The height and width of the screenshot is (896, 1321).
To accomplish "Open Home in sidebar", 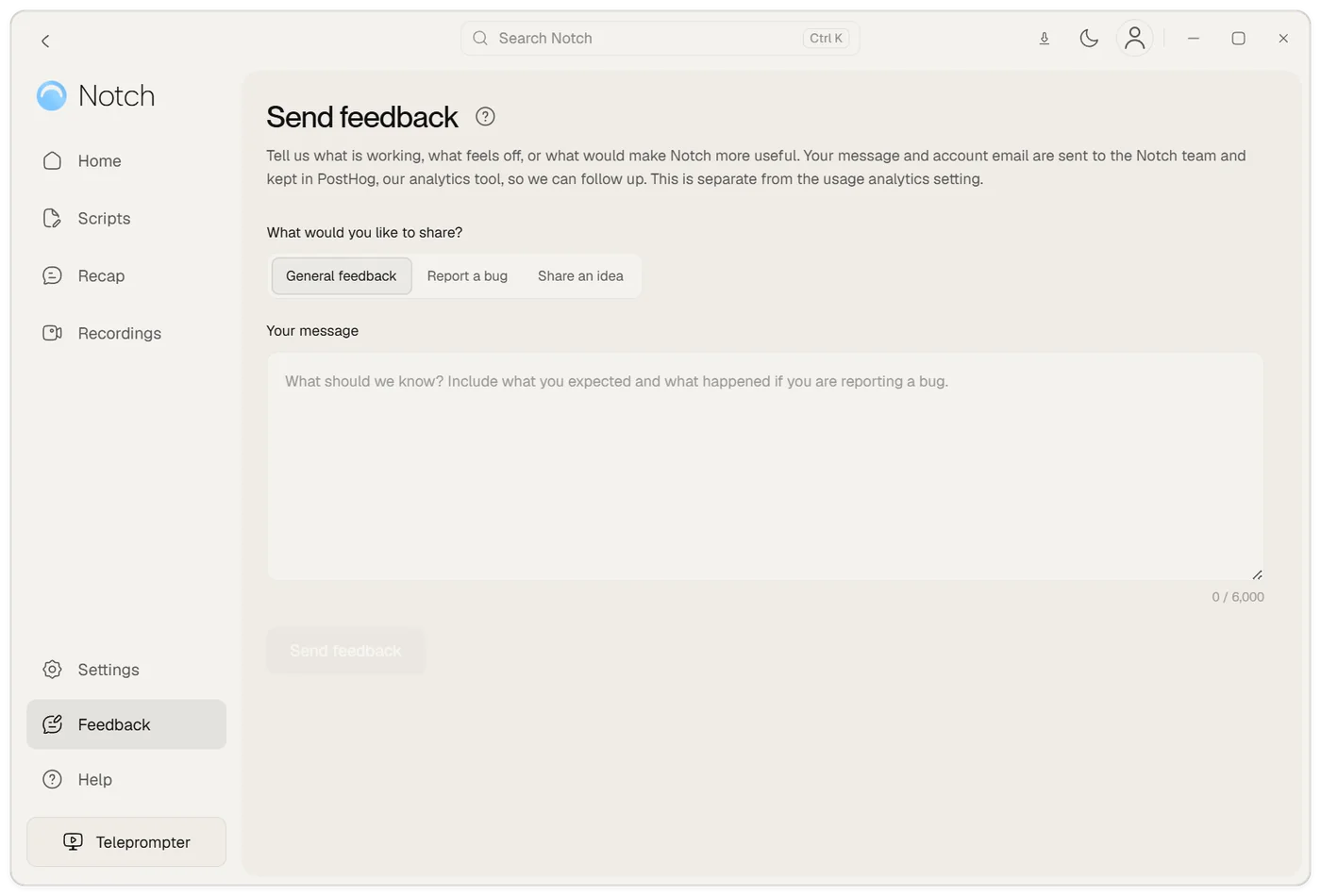I will [x=126, y=161].
